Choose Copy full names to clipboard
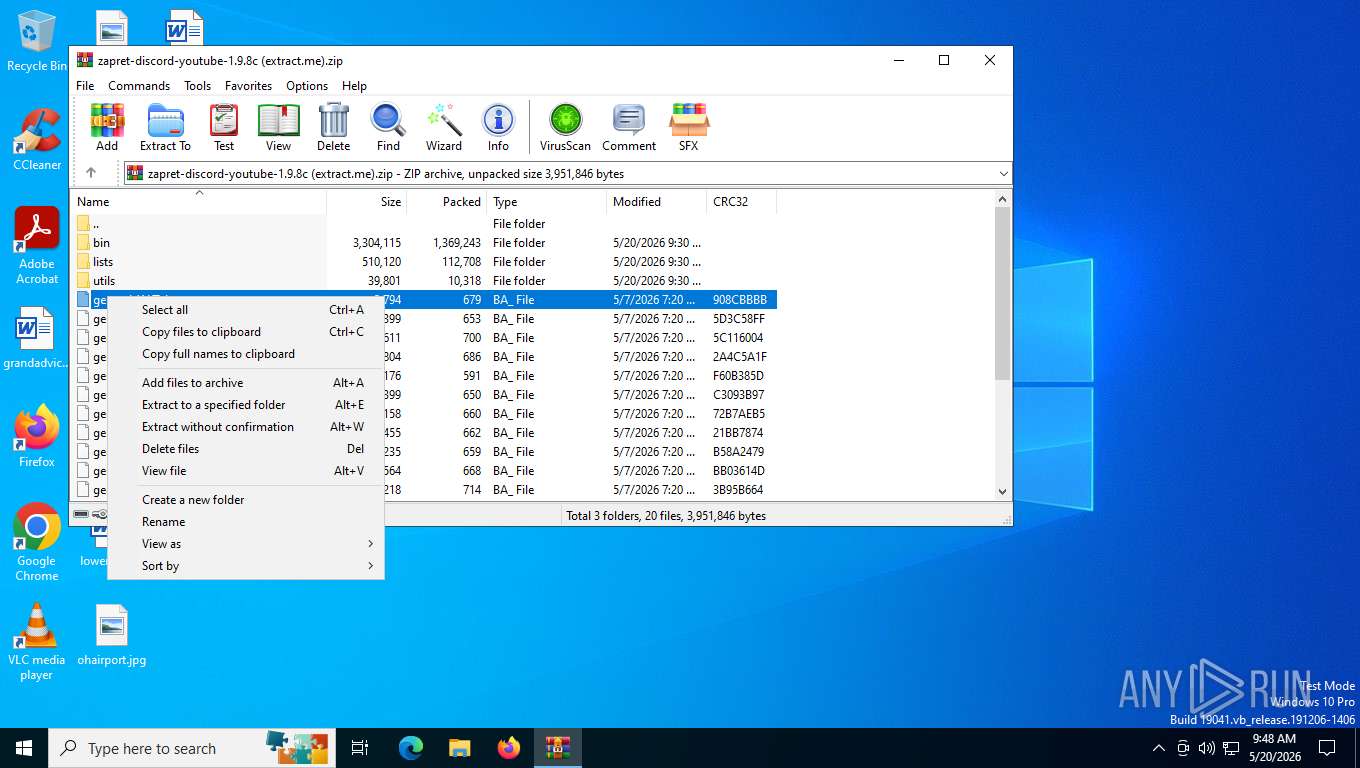The image size is (1360, 768). 246,354
